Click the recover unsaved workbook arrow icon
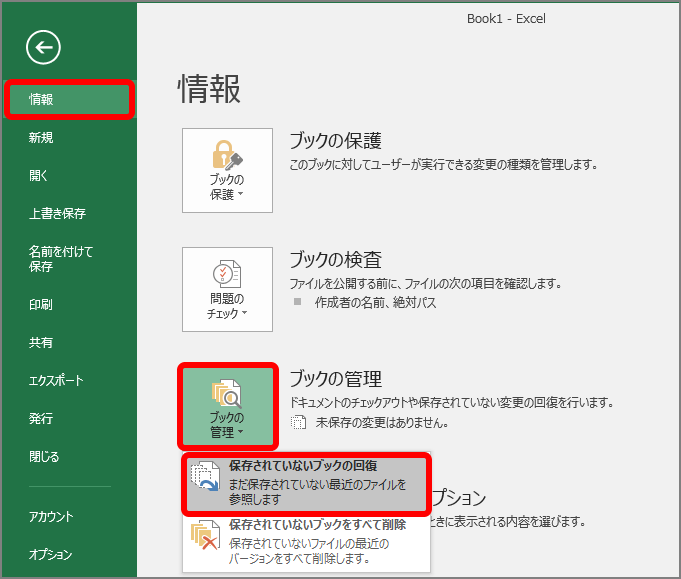This screenshot has width=681, height=579. click(205, 476)
